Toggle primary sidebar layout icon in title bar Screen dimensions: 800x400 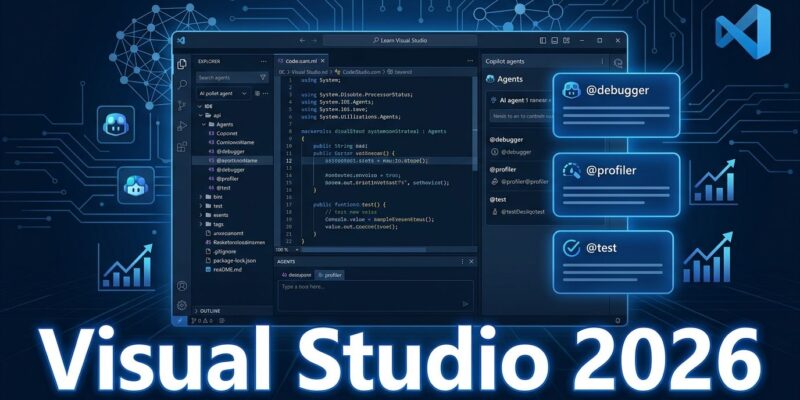pyautogui.click(x=543, y=40)
